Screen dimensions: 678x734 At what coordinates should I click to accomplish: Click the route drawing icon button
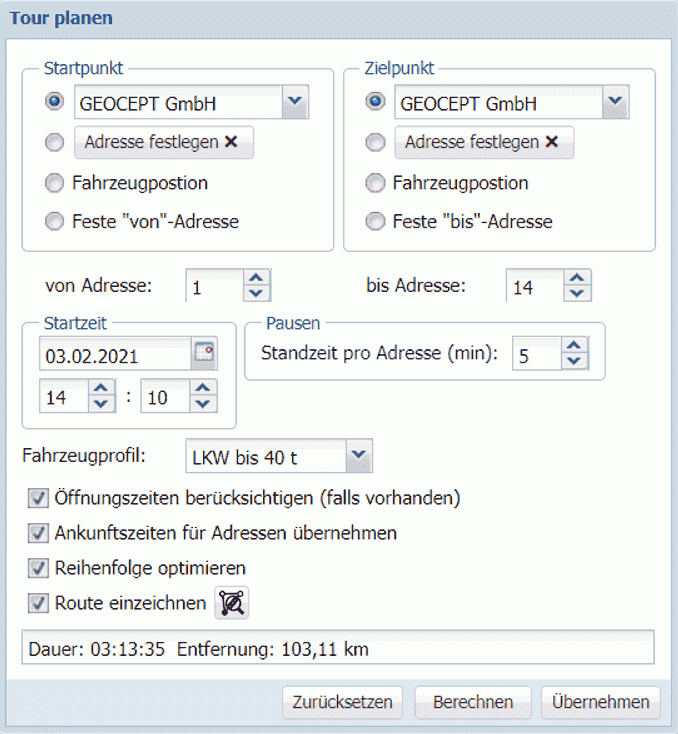(233, 603)
